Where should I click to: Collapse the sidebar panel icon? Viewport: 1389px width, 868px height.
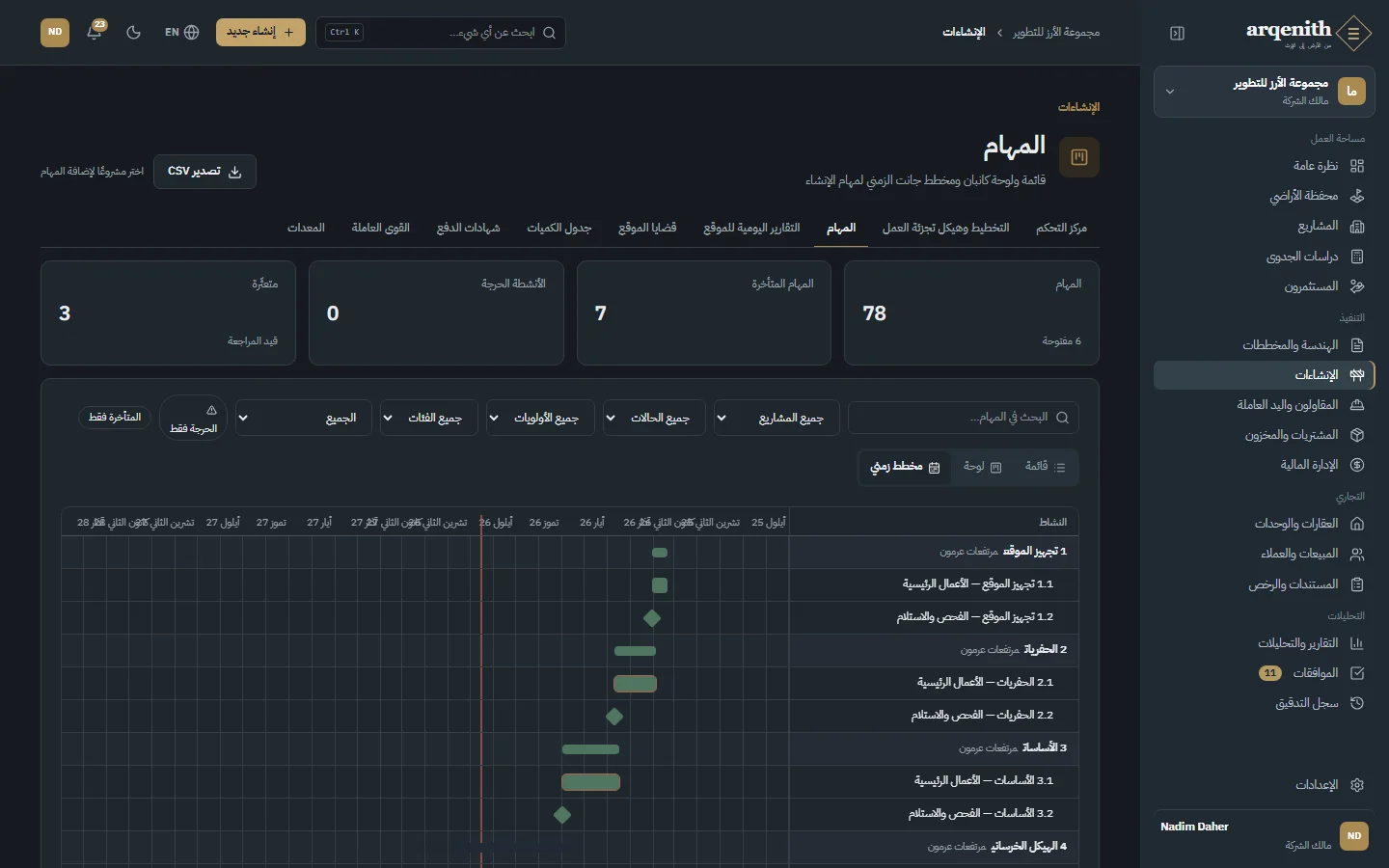pyautogui.click(x=1177, y=33)
